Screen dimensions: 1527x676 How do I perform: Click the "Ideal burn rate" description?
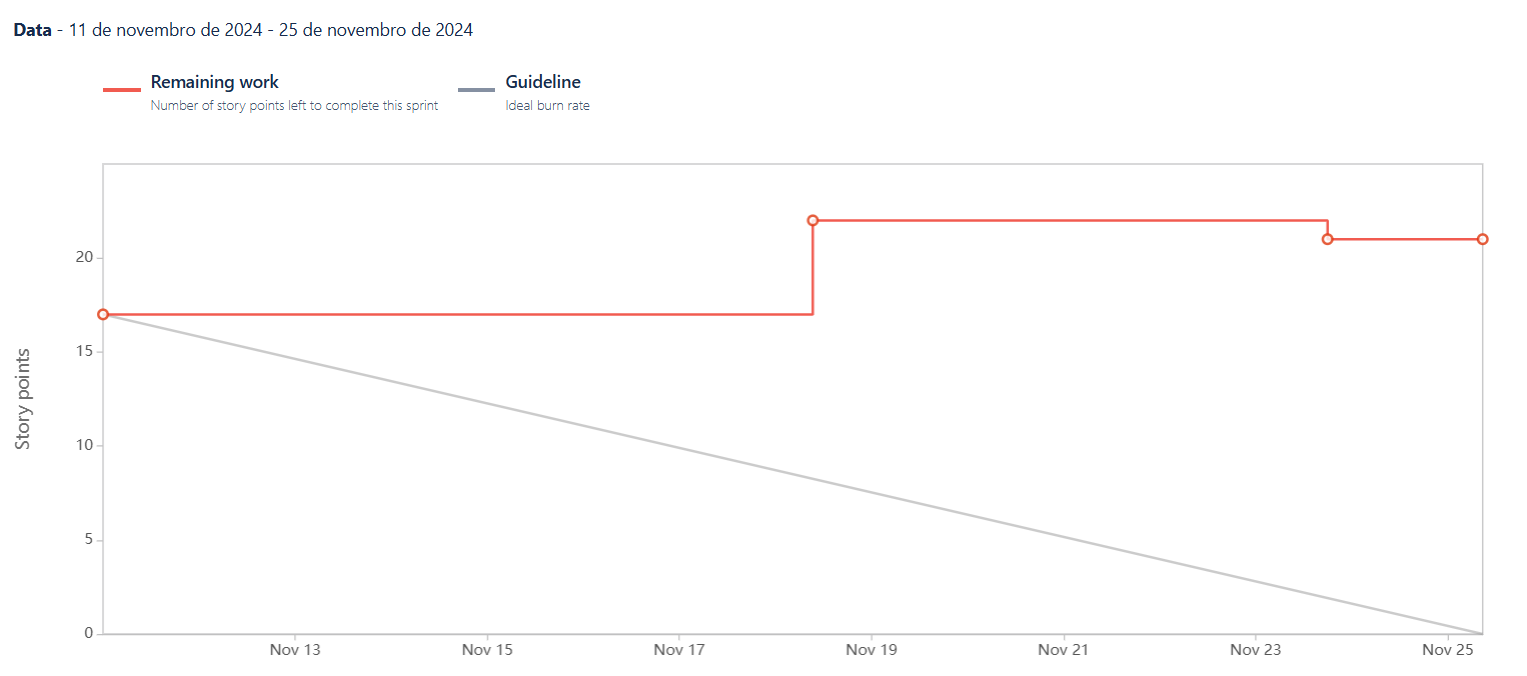click(x=547, y=105)
